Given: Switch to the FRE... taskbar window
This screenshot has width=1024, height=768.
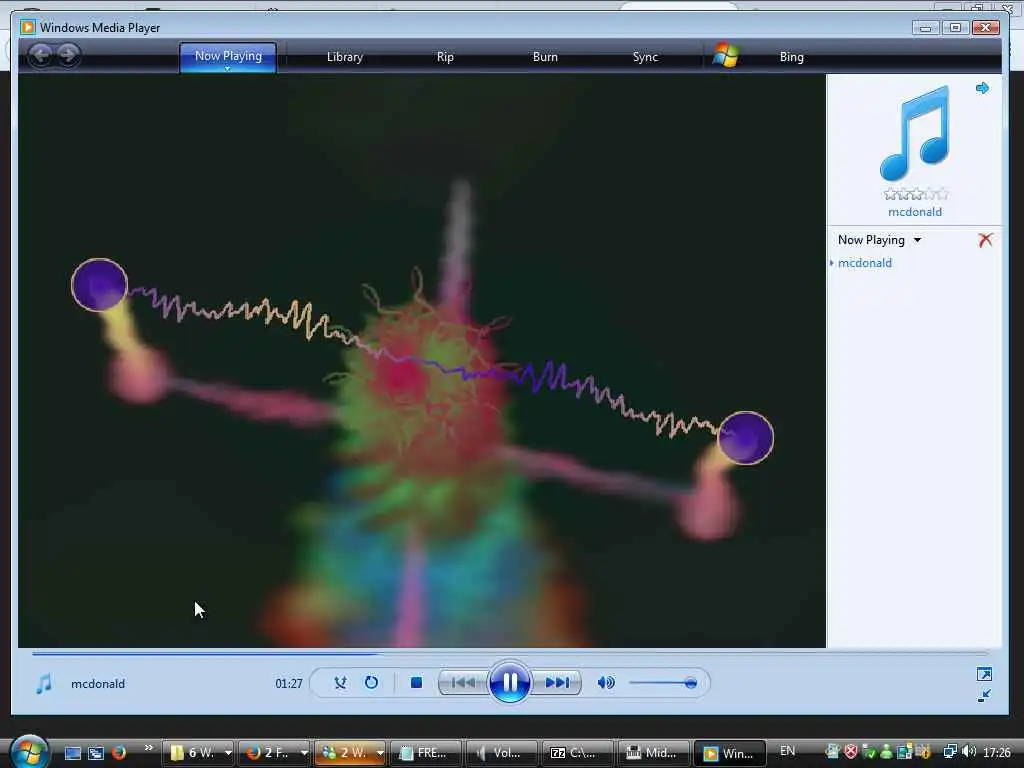Looking at the screenshot, I should click(x=426, y=753).
